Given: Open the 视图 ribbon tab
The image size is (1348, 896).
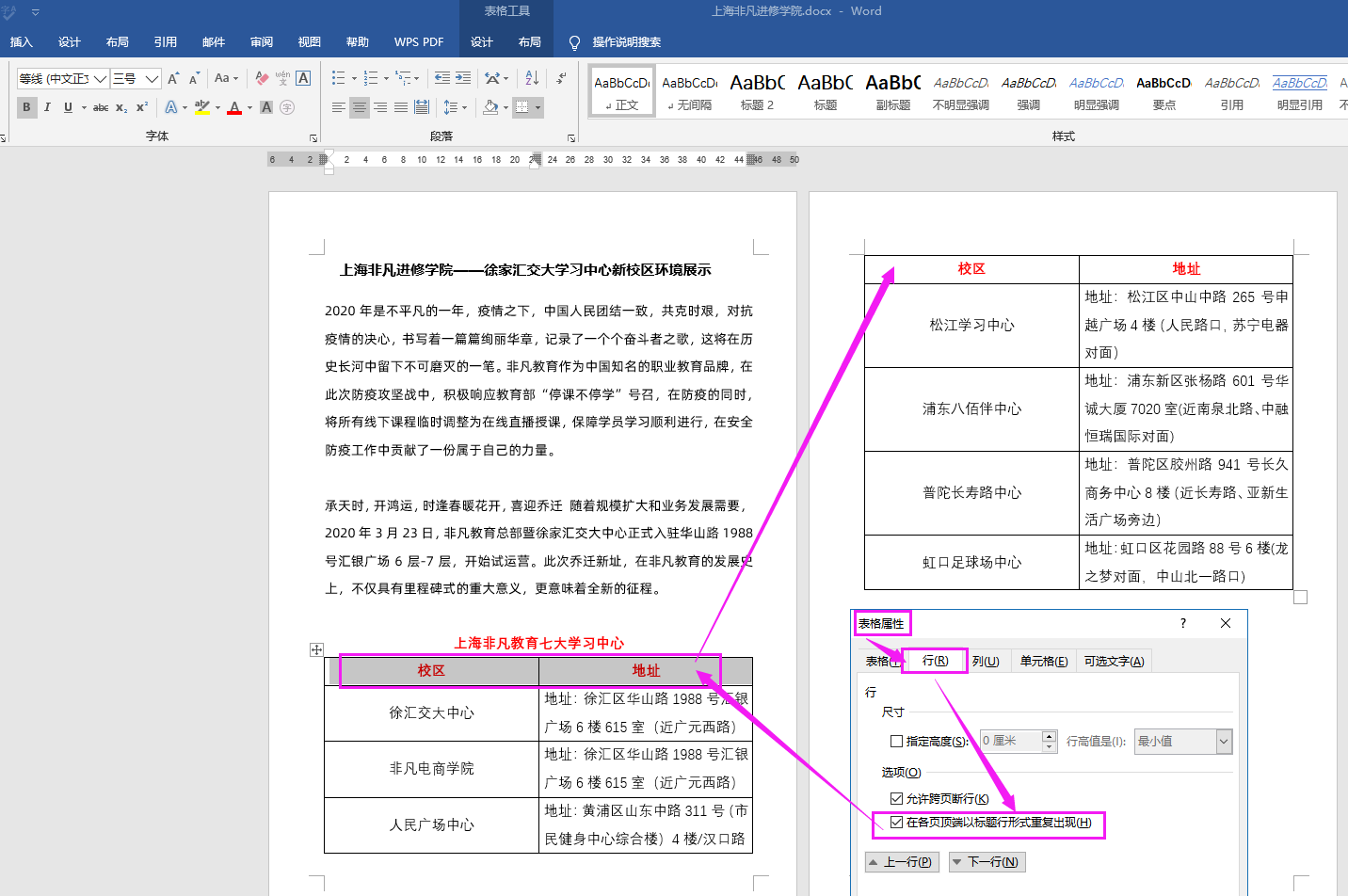Looking at the screenshot, I should click(310, 42).
